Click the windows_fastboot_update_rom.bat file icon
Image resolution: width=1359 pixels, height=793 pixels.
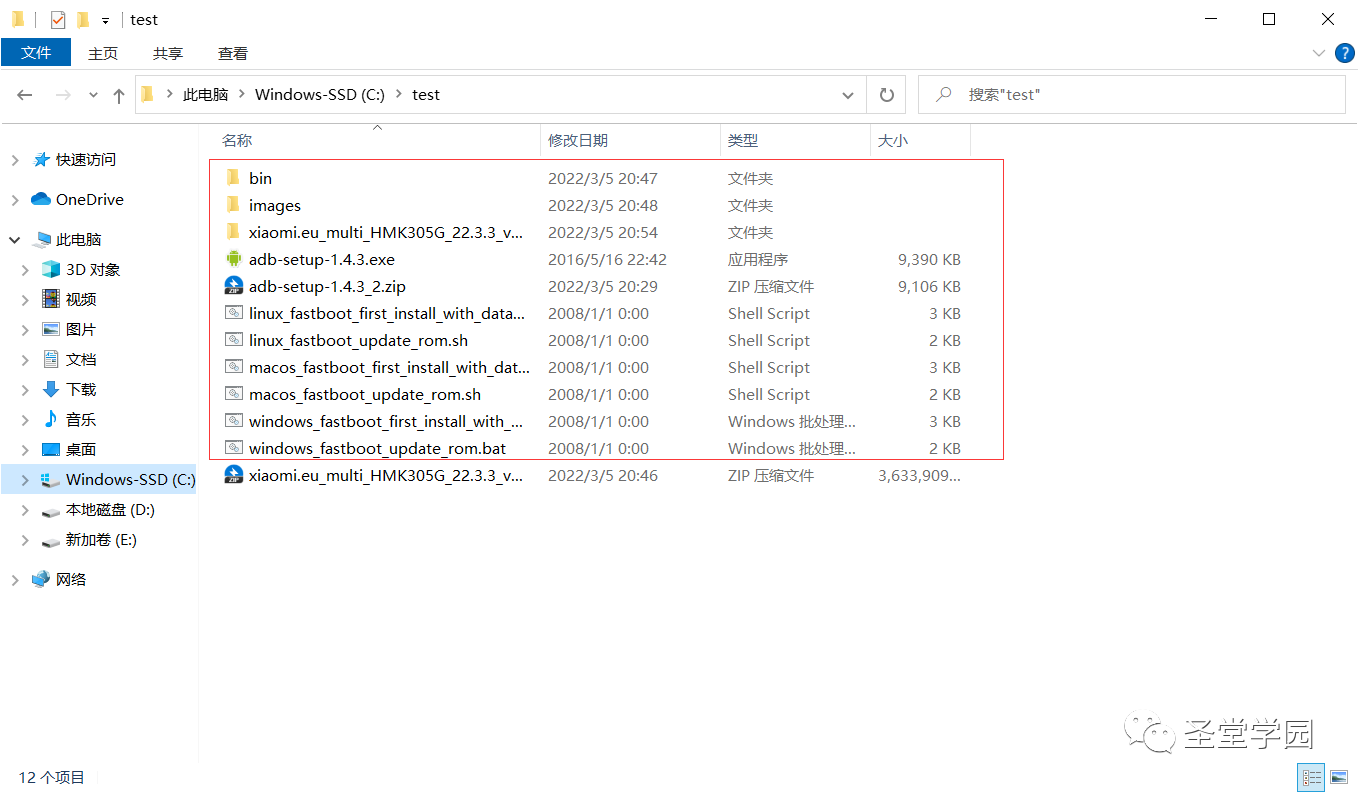233,448
